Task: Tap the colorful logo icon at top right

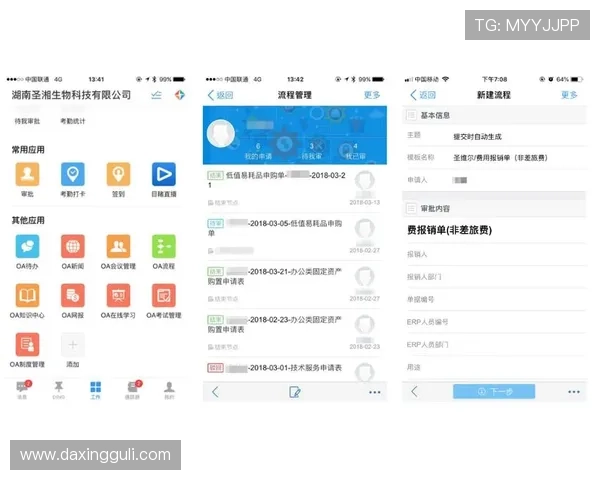Action: 180,95
